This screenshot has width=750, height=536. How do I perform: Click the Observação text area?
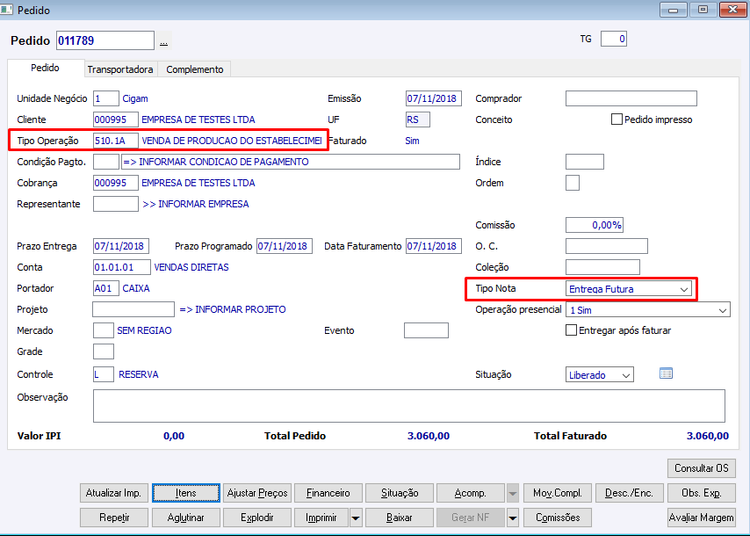(x=409, y=406)
